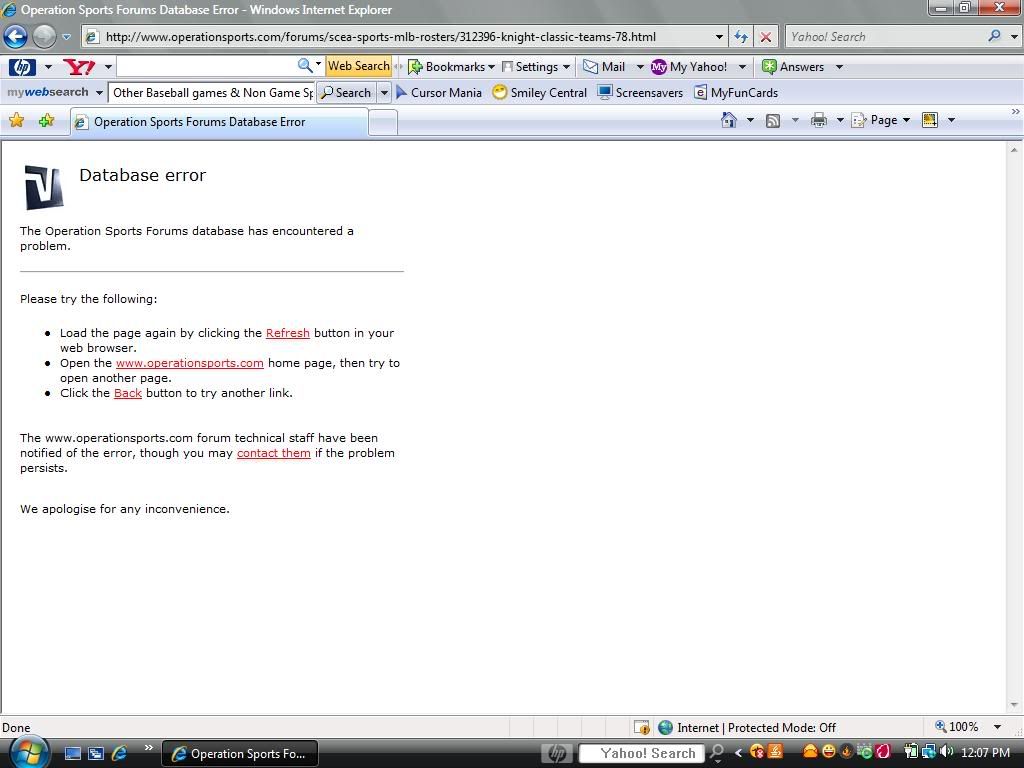Click the RSS feeds icon
Viewport: 1024px width, 768px height.
773,120
